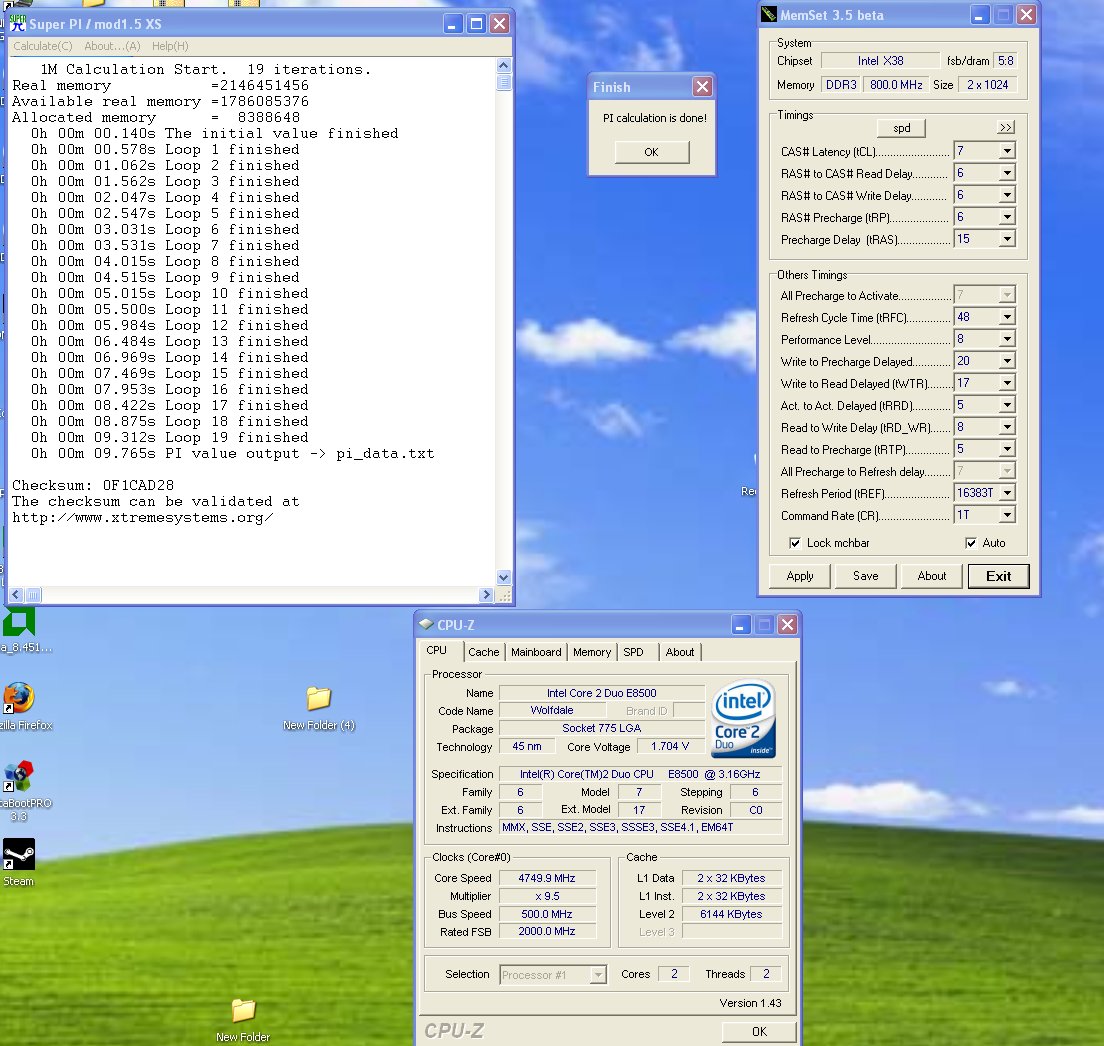Open the Command Rate (CR) dropdown
This screenshot has height=1046, width=1104.
coord(1006,515)
